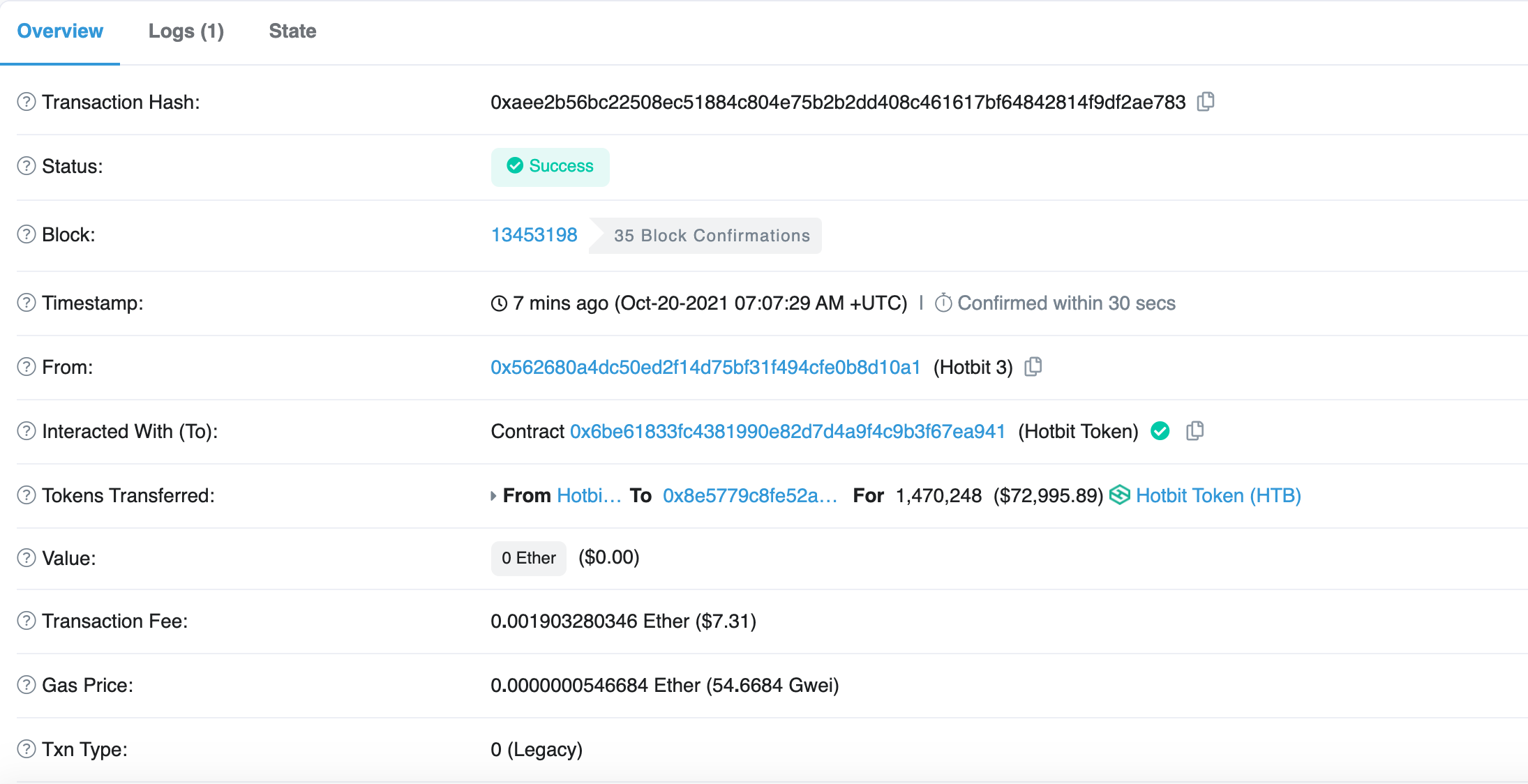This screenshot has height=784, width=1528.
Task: Click the Hotbit Token logo icon
Action: 1120,495
